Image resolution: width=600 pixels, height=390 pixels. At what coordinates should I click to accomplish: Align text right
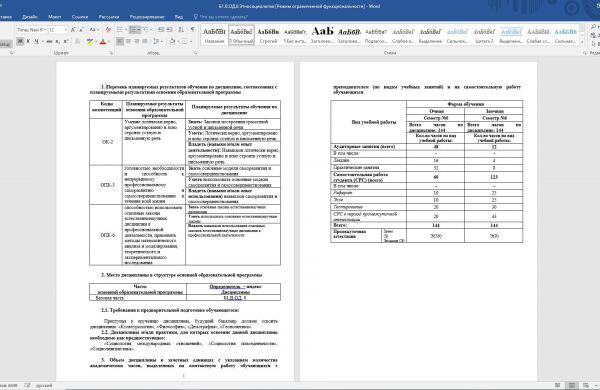click(x=137, y=41)
